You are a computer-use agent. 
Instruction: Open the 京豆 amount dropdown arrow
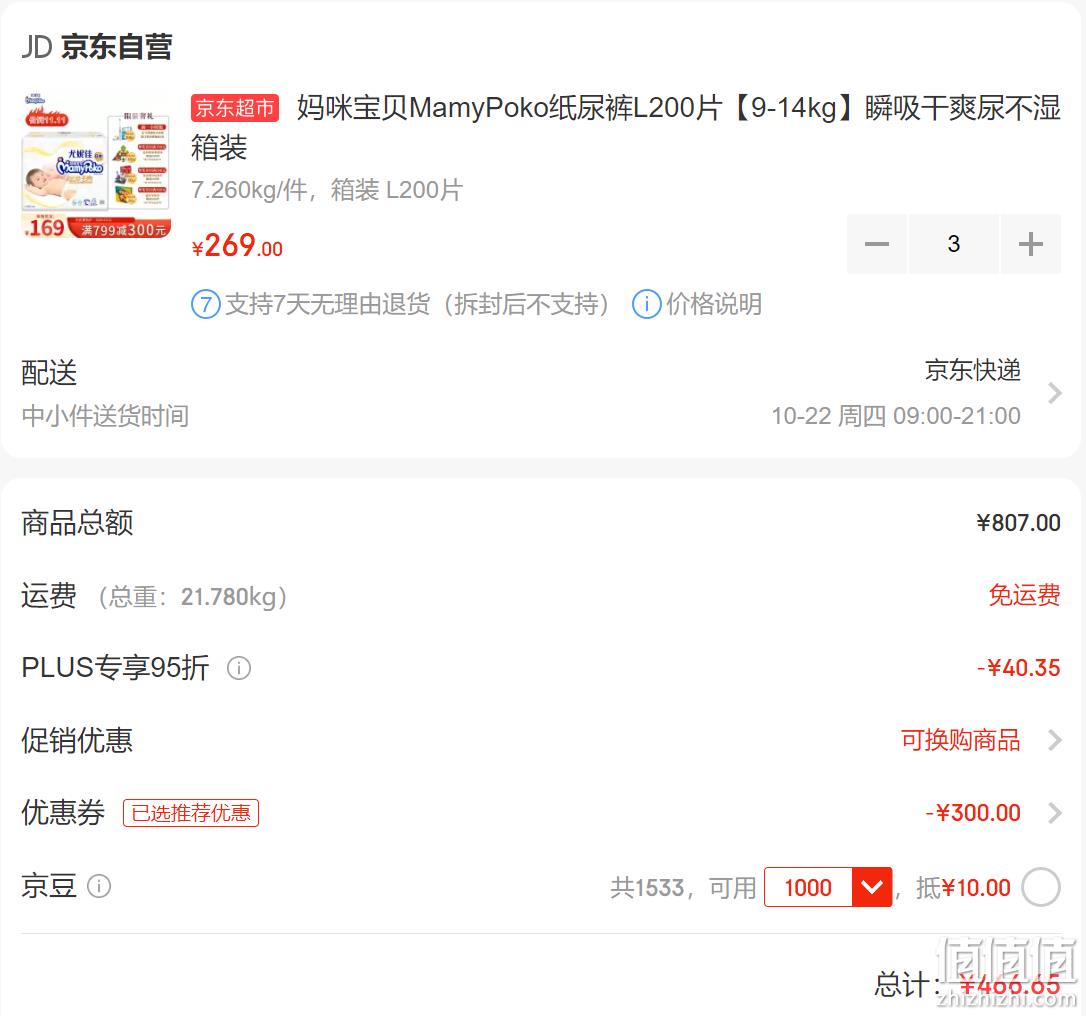(871, 887)
